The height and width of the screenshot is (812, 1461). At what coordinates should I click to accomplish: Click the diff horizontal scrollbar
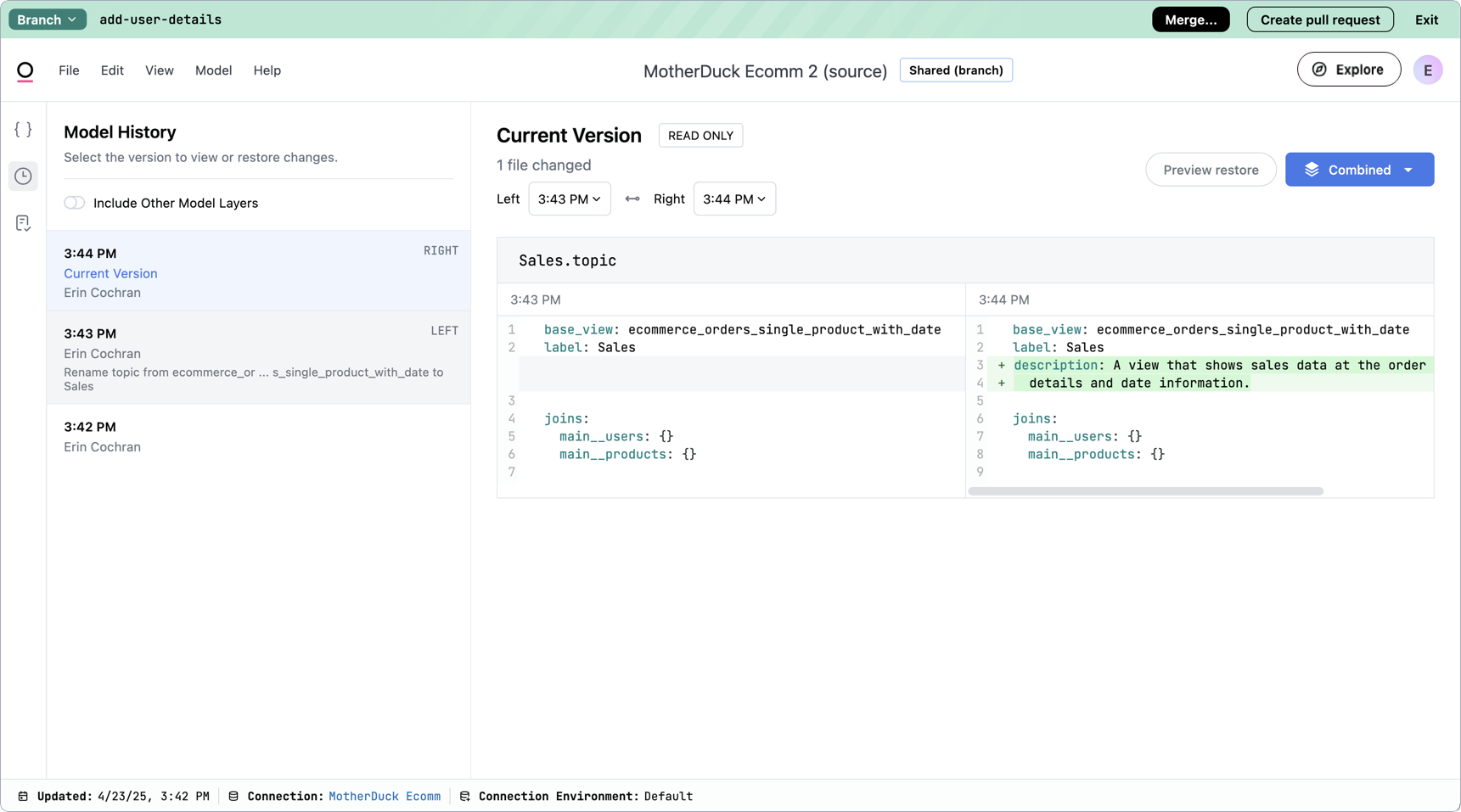click(1145, 491)
